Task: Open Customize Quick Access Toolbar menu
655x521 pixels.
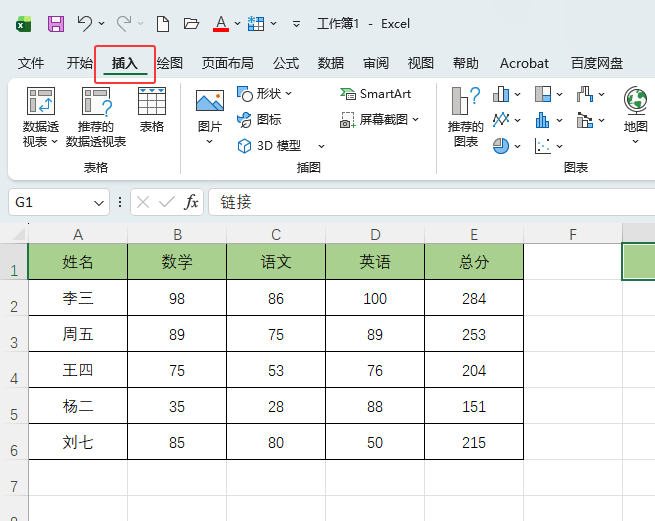Action: tap(296, 24)
